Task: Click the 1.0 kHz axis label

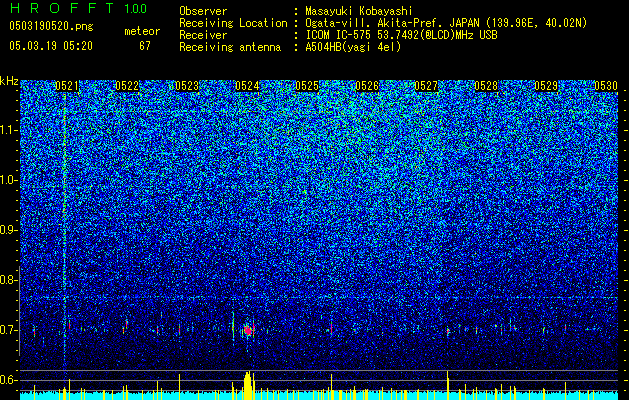Action: tap(9, 180)
